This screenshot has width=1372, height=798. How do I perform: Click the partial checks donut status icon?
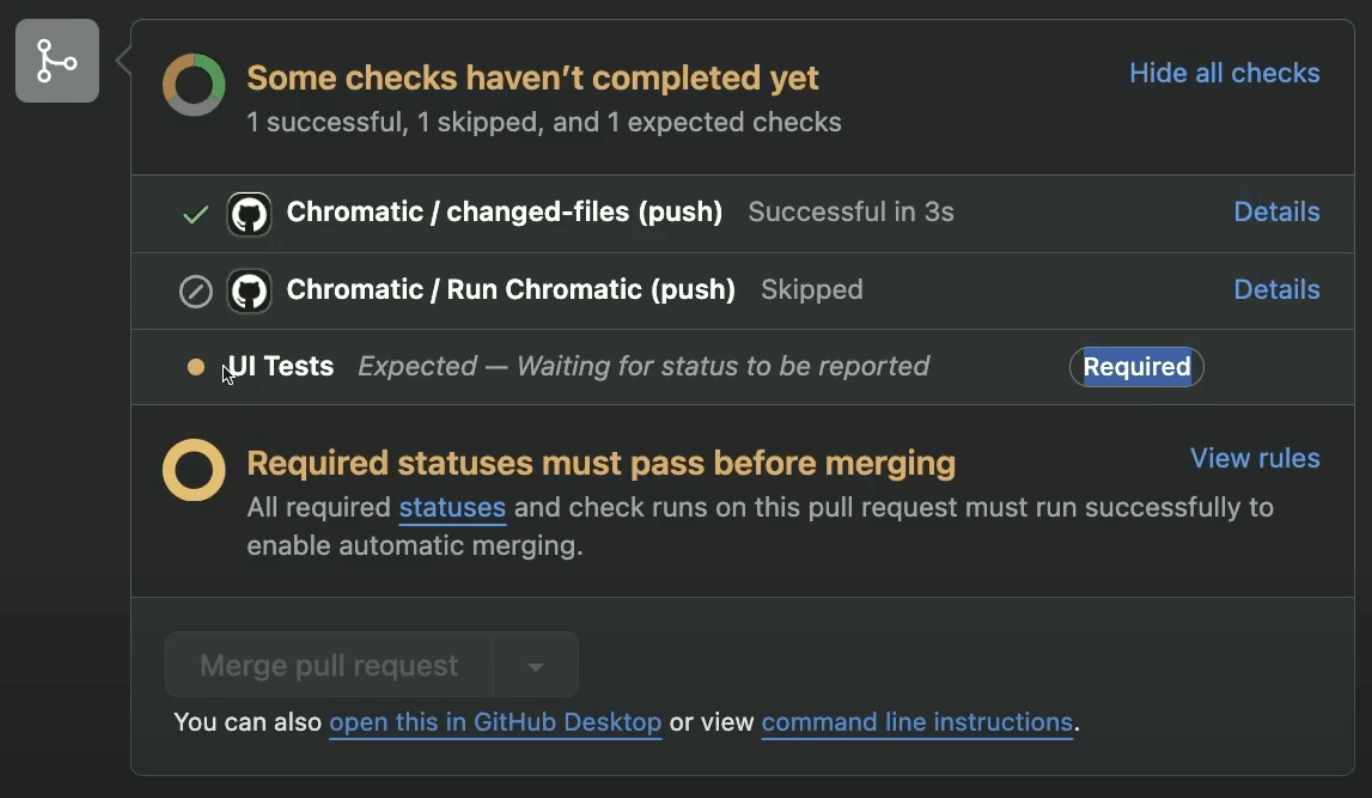pyautogui.click(x=194, y=85)
